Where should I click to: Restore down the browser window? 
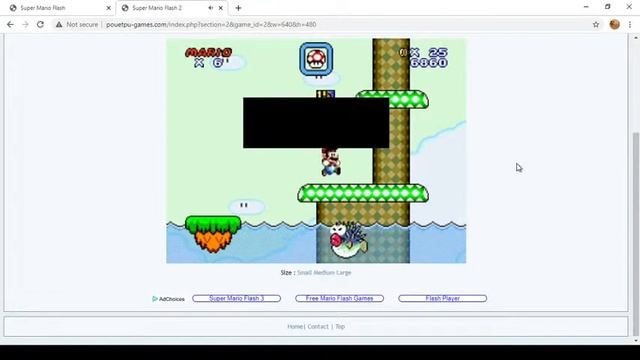pyautogui.click(x=607, y=7)
